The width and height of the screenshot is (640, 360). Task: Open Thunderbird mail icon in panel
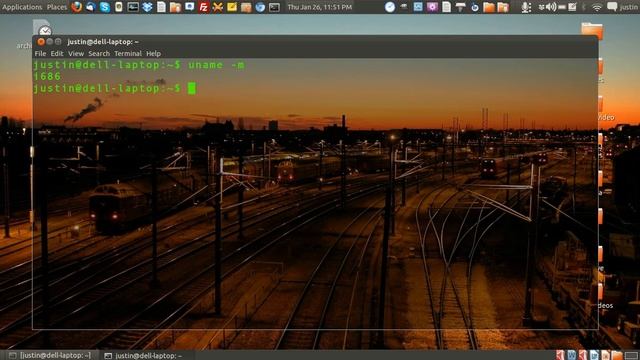[90, 7]
